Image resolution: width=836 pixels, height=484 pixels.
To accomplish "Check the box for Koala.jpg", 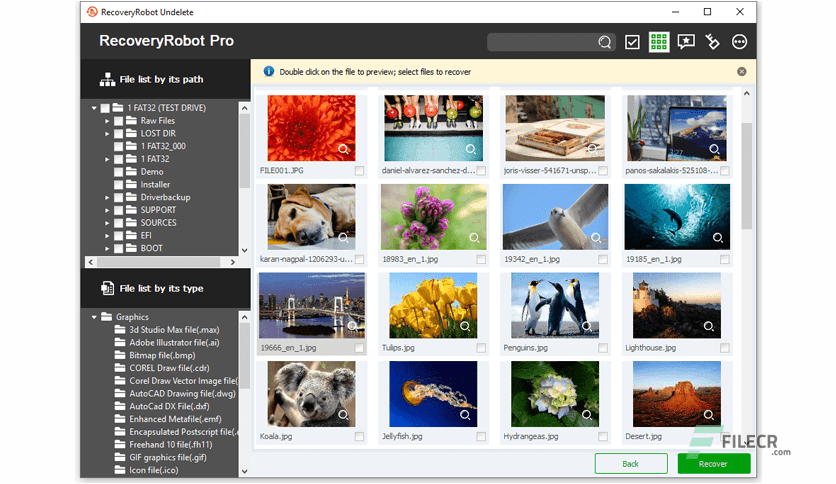I will [359, 436].
